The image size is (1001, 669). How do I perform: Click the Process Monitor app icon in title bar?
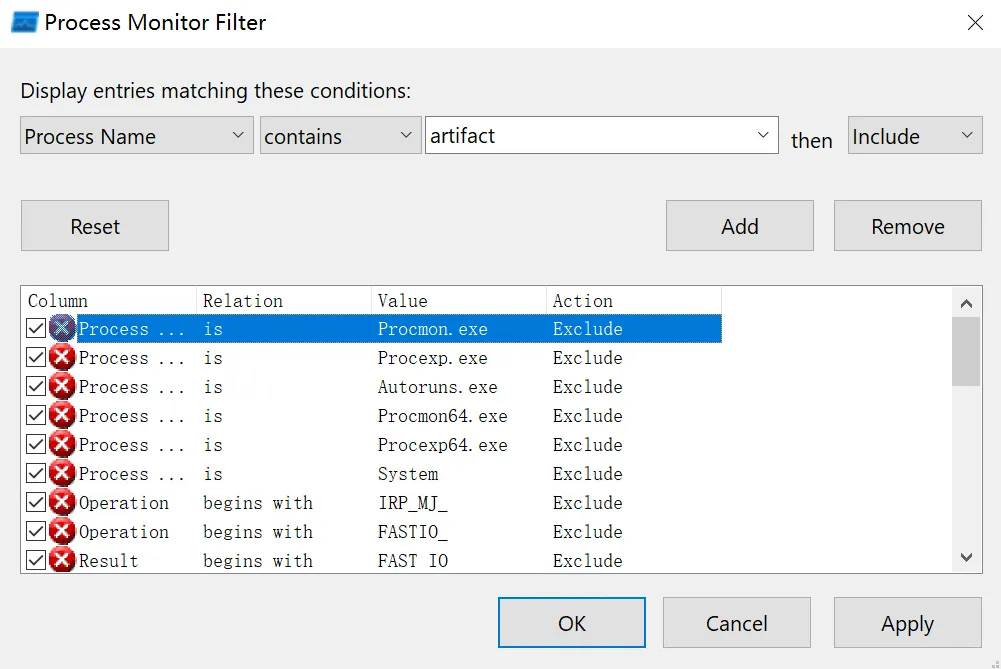[x=25, y=22]
